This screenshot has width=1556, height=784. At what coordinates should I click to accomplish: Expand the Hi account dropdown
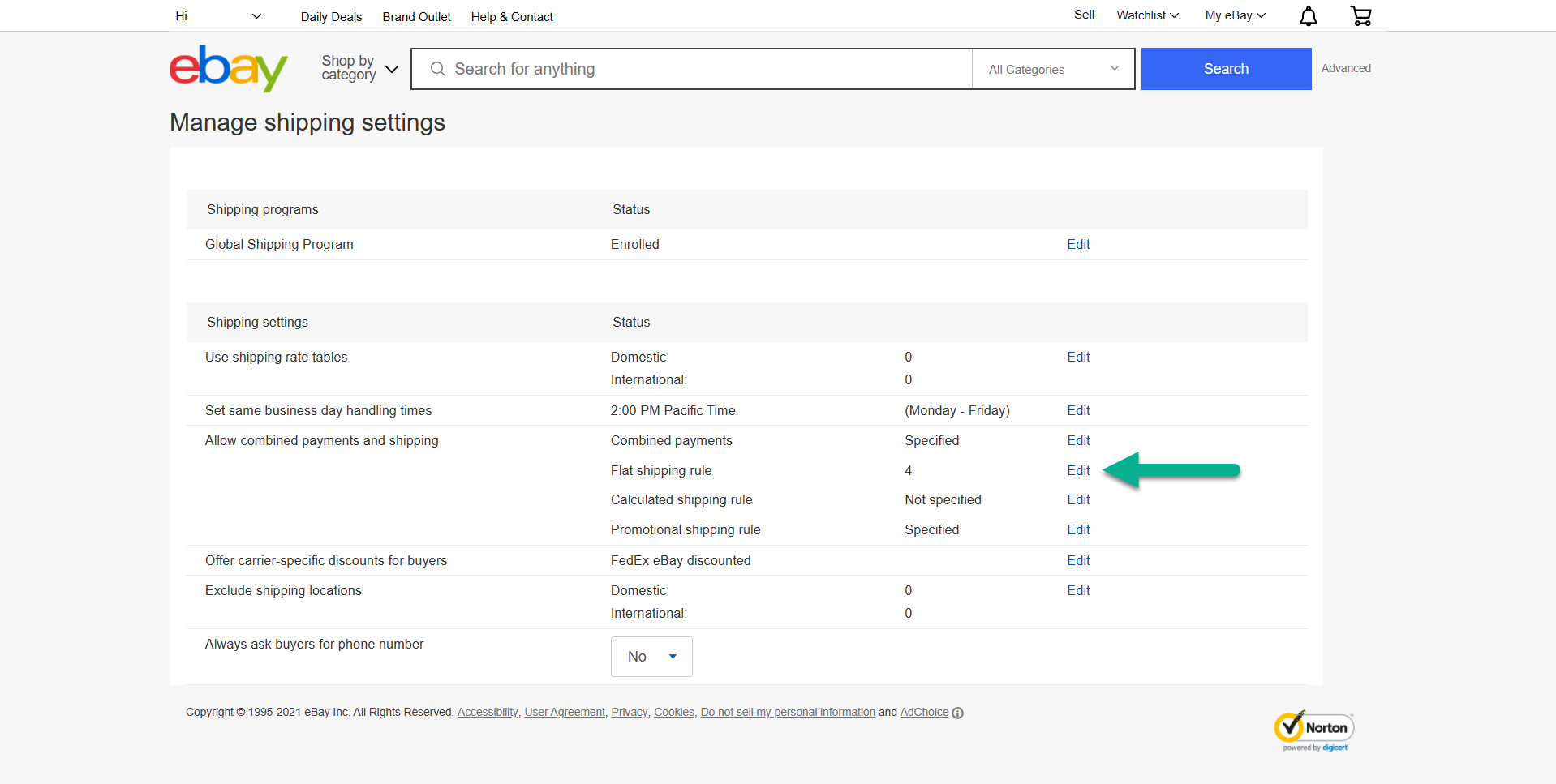point(218,16)
